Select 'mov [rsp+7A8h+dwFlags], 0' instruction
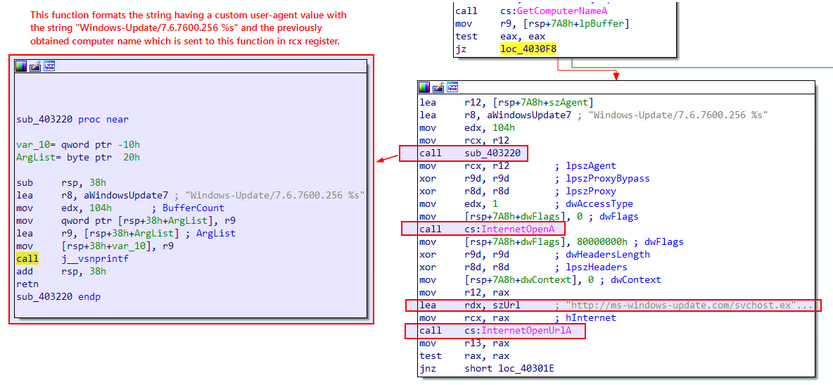Image resolution: width=833 pixels, height=385 pixels. pyautogui.click(x=529, y=217)
